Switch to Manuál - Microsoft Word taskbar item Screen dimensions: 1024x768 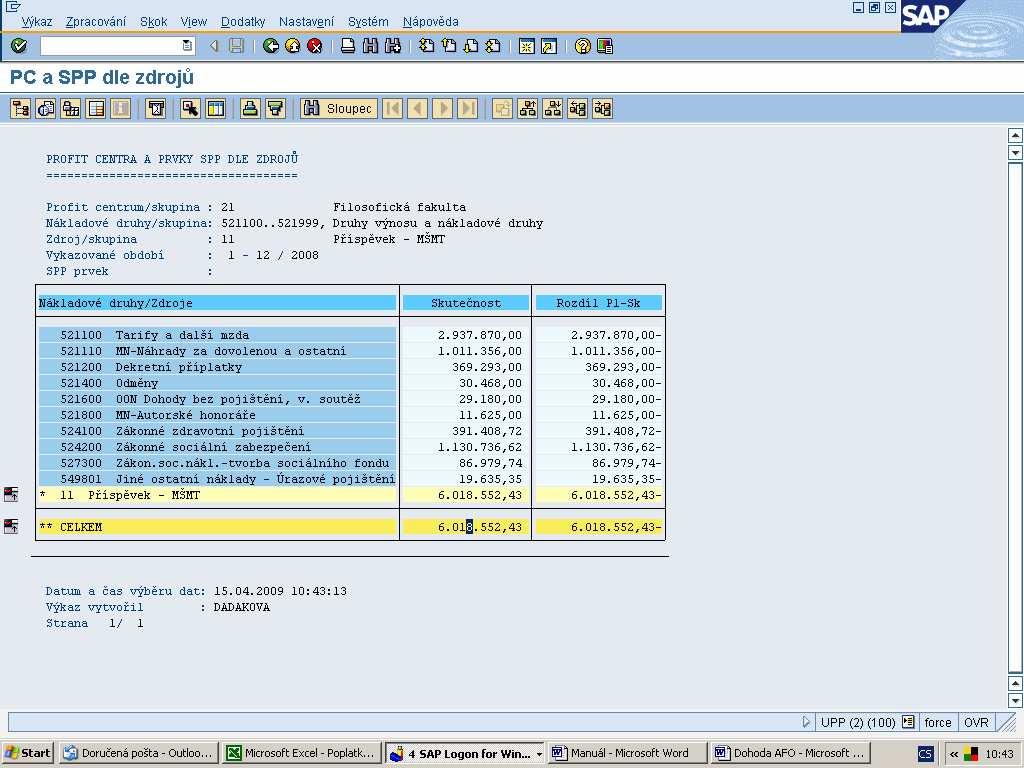click(627, 753)
